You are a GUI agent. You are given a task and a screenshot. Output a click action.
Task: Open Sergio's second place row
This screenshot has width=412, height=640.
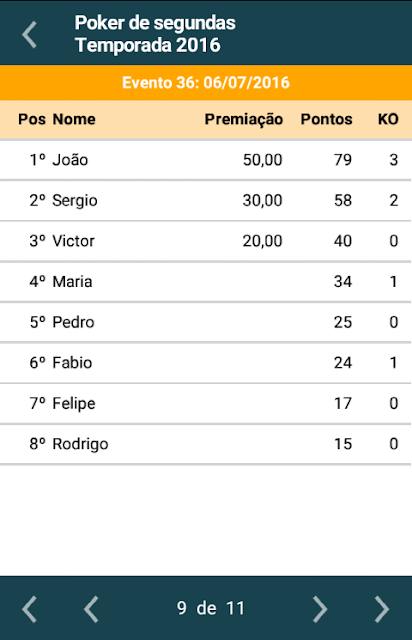[206, 200]
